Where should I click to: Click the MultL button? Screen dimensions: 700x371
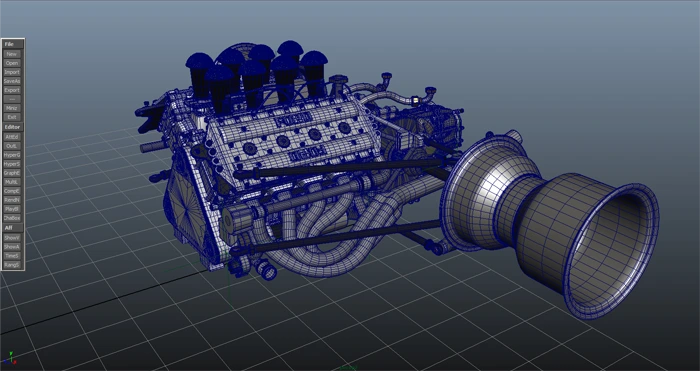12,182
